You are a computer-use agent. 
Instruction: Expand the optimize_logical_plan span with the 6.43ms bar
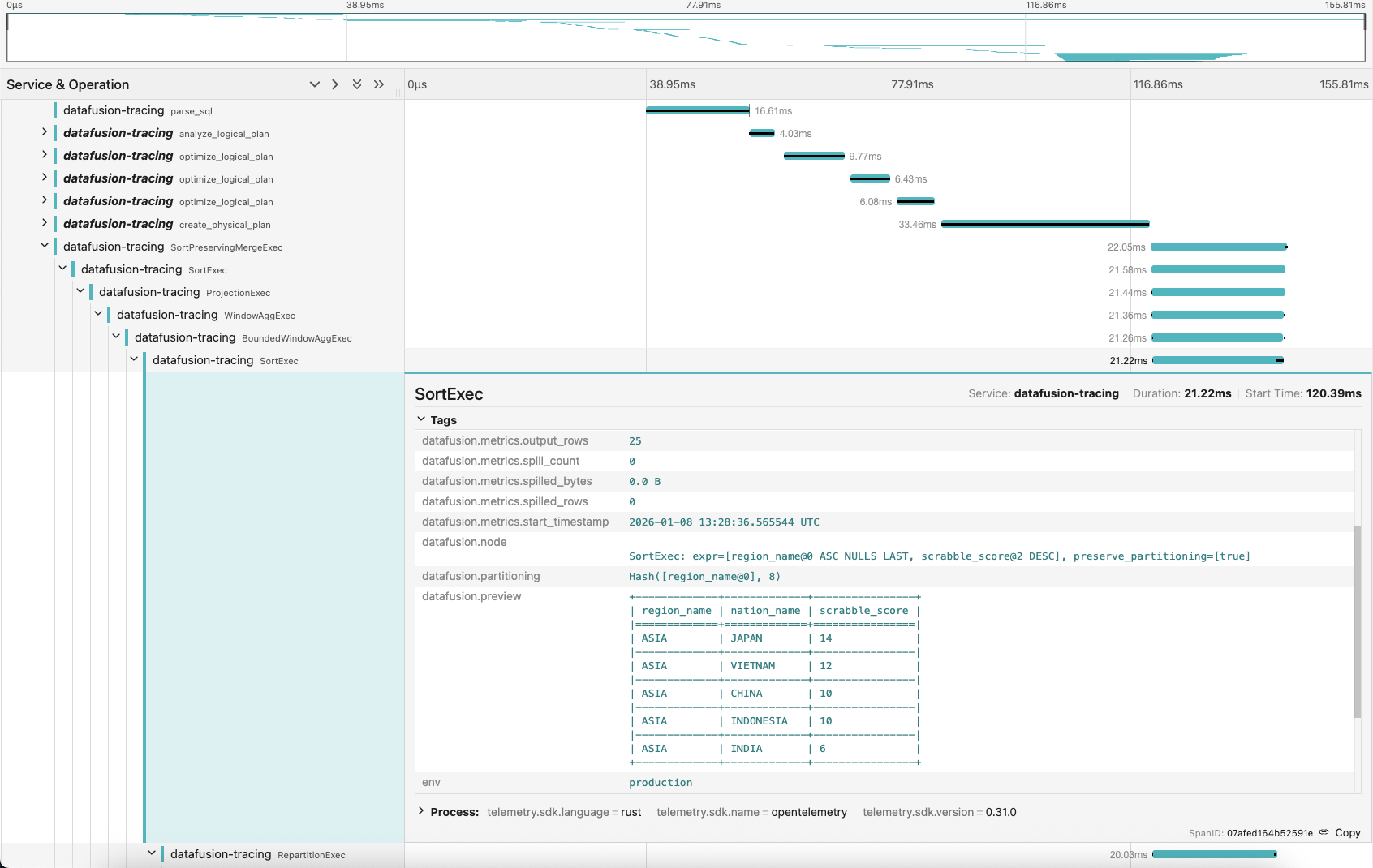tap(45, 178)
